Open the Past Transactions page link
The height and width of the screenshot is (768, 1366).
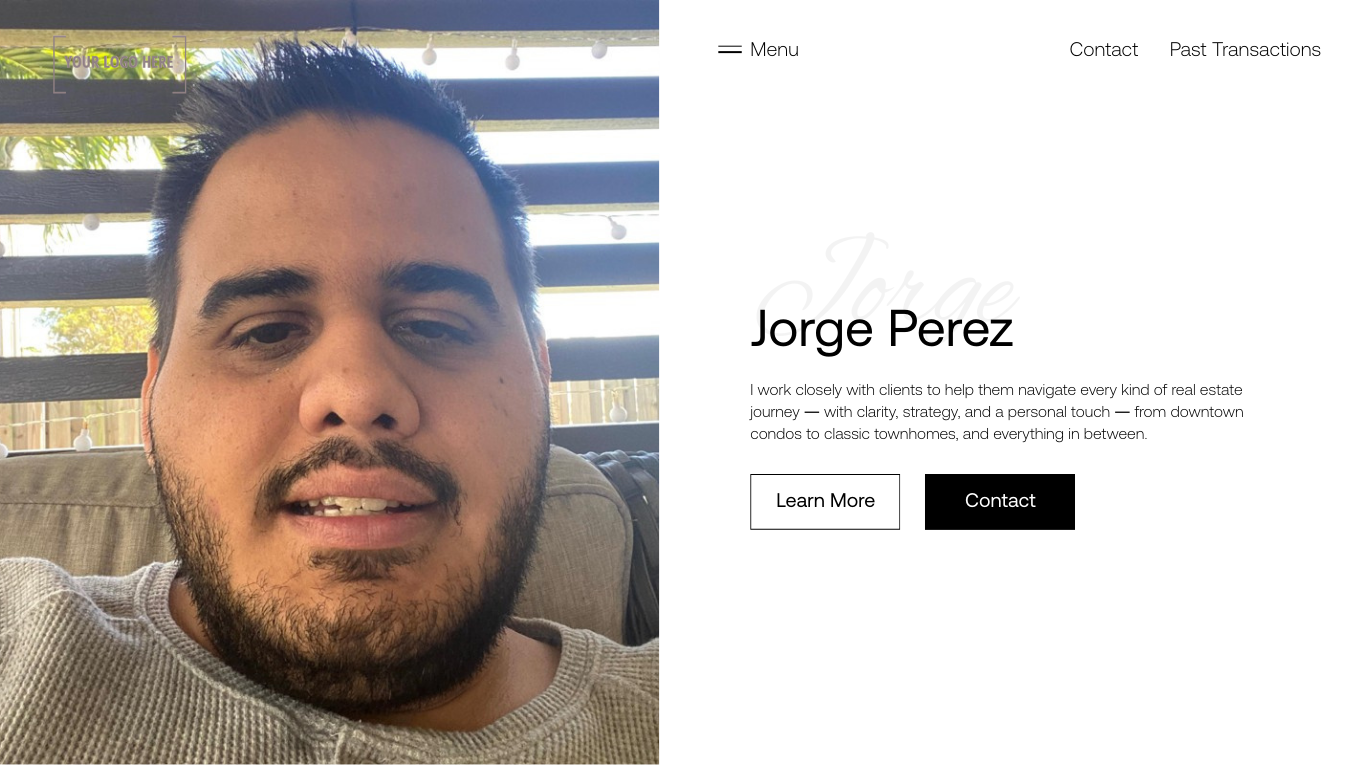(x=1245, y=49)
